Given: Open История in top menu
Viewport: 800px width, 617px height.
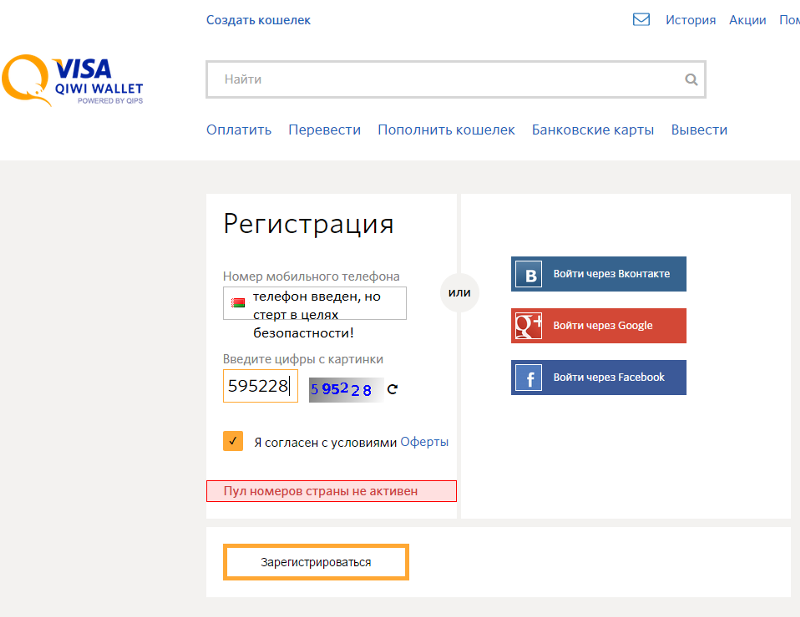Looking at the screenshot, I should pyautogui.click(x=690, y=20).
